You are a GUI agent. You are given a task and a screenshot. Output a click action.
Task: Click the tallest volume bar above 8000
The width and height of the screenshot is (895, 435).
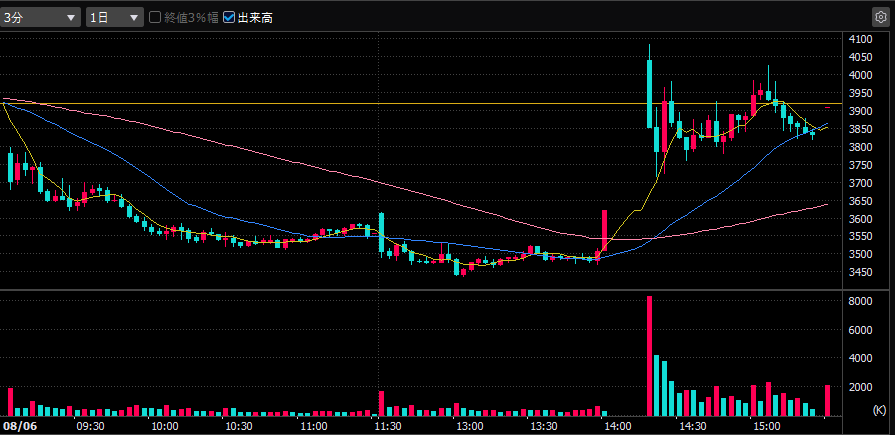650,356
